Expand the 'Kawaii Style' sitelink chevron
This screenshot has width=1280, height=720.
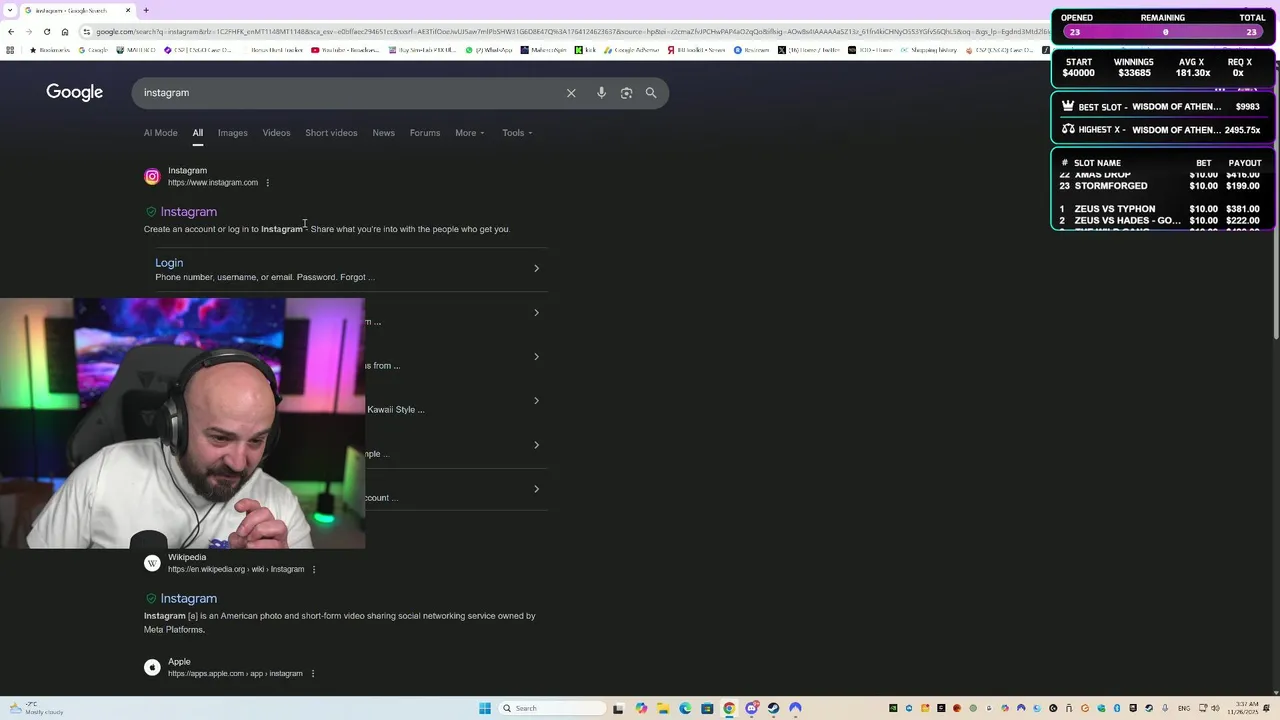tap(536, 400)
